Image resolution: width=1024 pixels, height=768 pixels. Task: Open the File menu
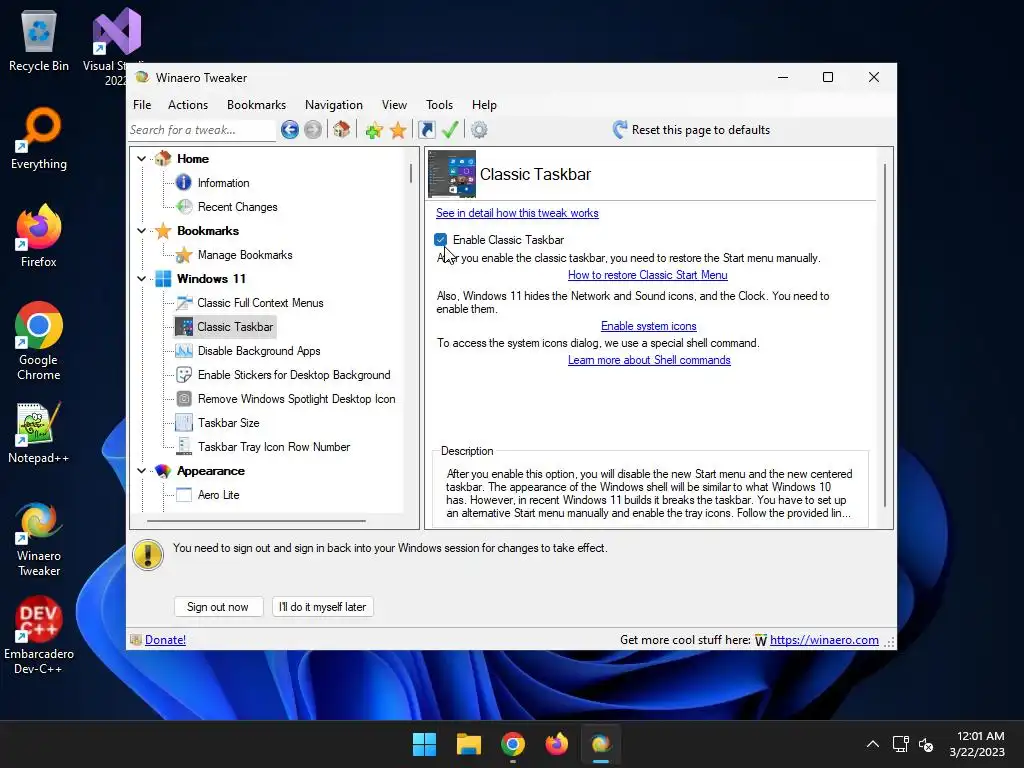coord(142,104)
